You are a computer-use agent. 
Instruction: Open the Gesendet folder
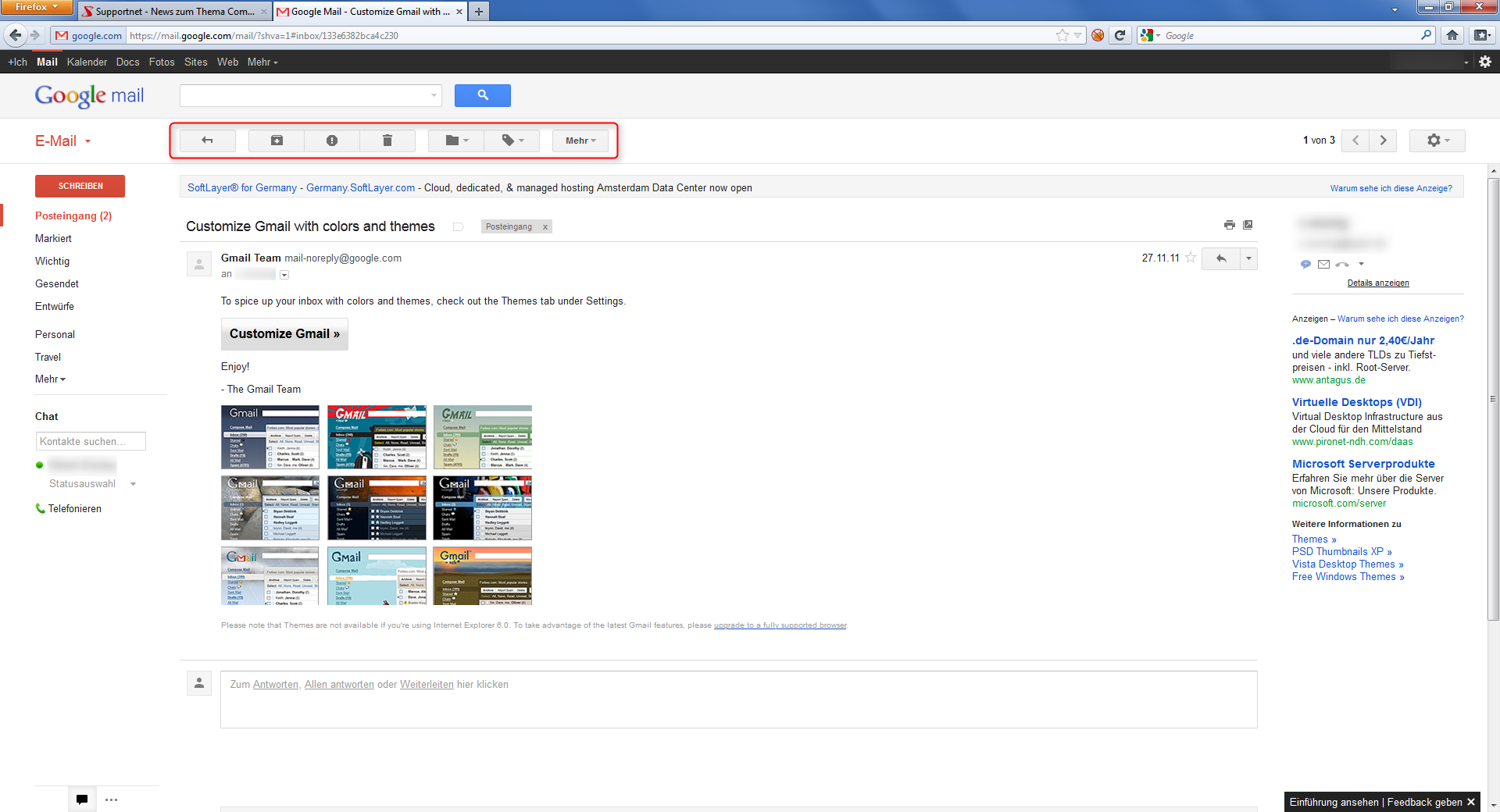coord(57,283)
